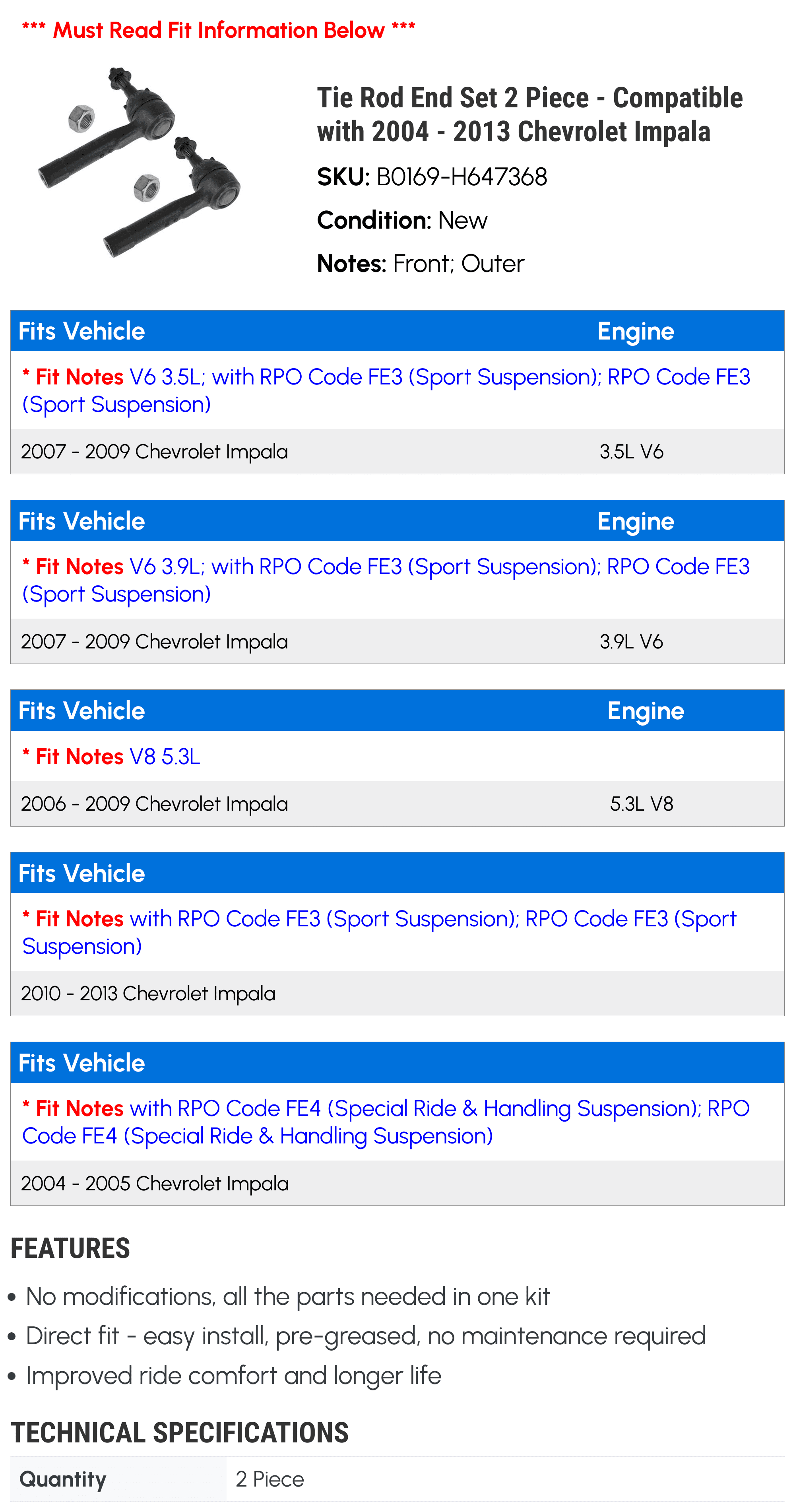Select the 2007 - 2009 Impala 3.9L V6 row
This screenshot has height=1512, width=795.
397,641
